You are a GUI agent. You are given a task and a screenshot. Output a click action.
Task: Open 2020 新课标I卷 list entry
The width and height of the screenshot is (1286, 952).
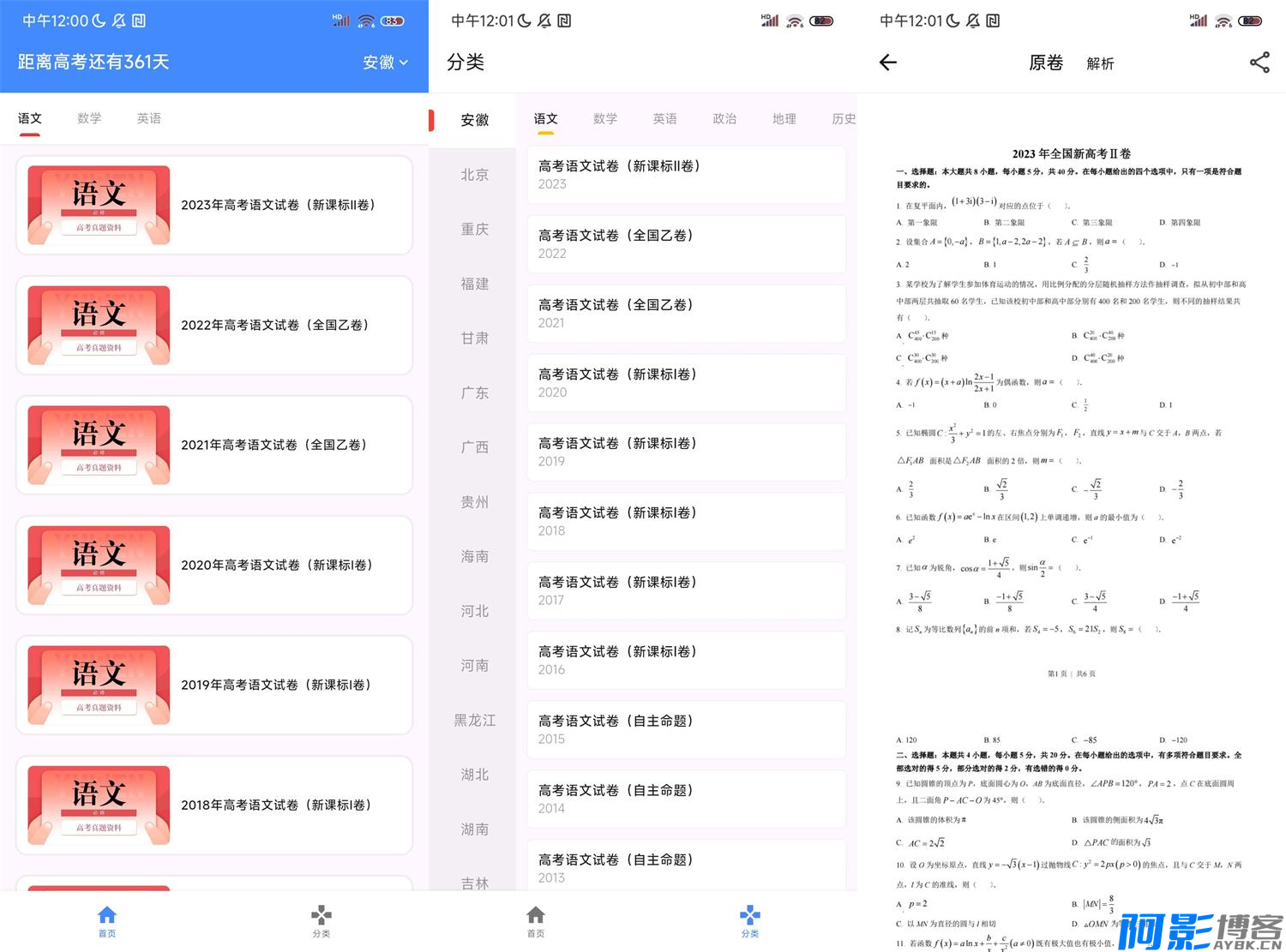click(x=686, y=383)
